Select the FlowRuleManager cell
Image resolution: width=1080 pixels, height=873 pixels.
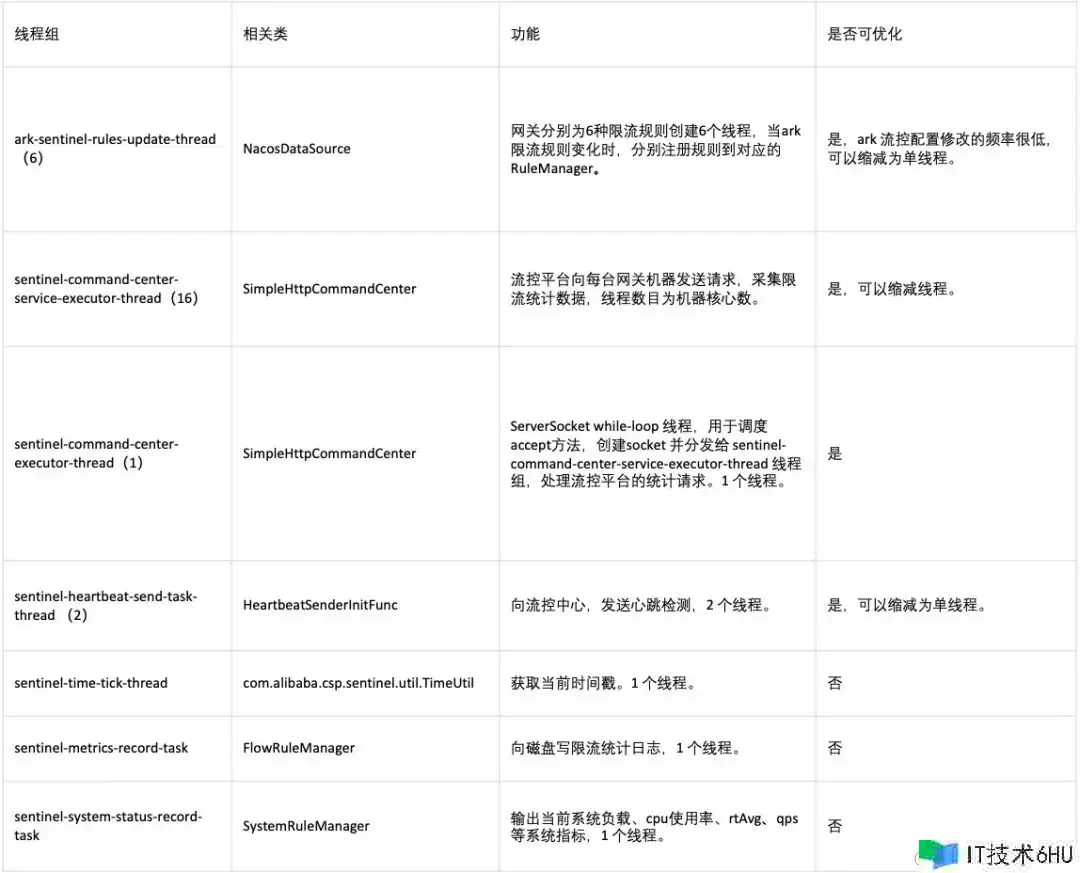coord(299,747)
